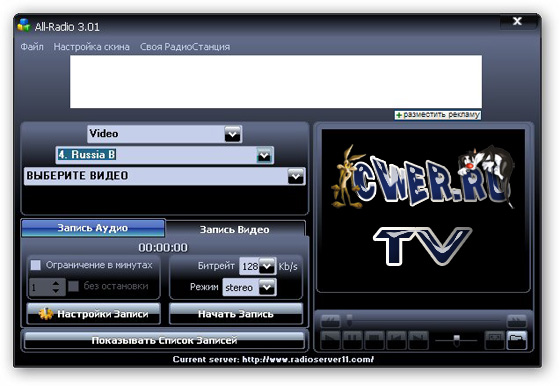Click the previous track button
The height and width of the screenshot is (386, 560).
396,340
